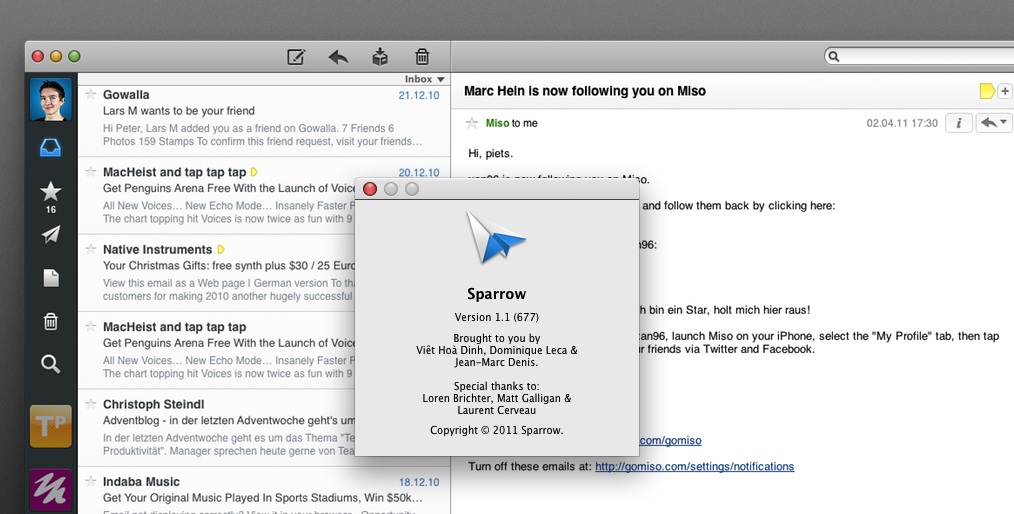Click the yellow label tag in message header
1014x514 pixels.
tap(987, 91)
